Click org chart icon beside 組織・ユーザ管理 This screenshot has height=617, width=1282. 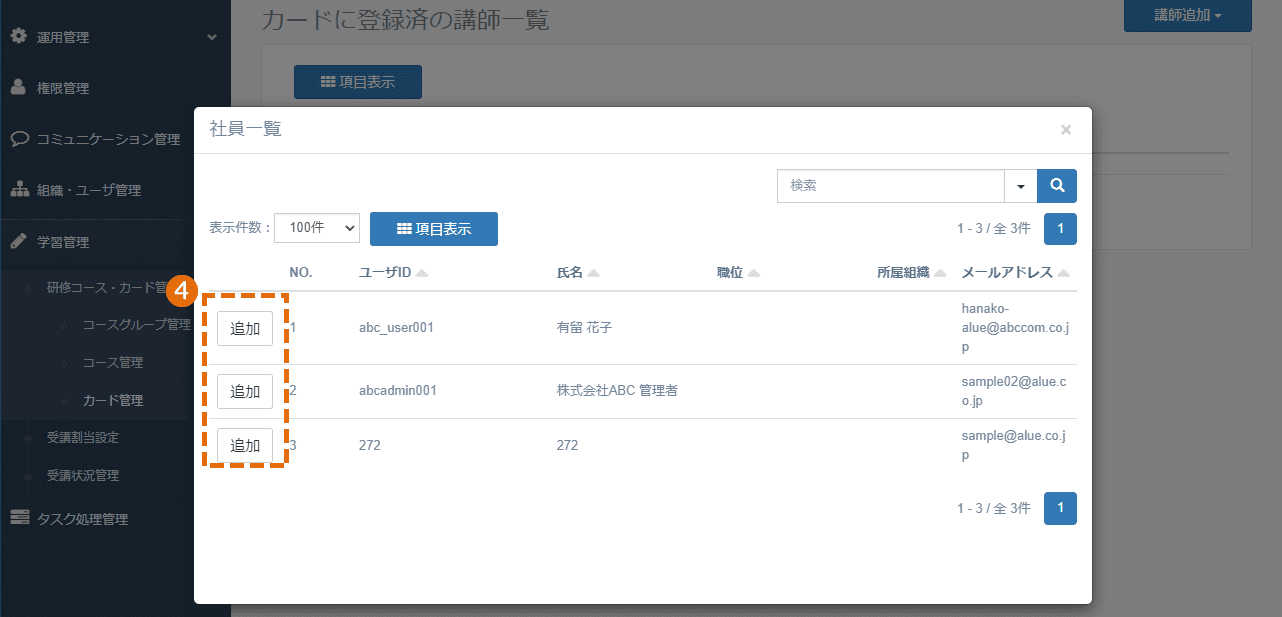coord(19,190)
